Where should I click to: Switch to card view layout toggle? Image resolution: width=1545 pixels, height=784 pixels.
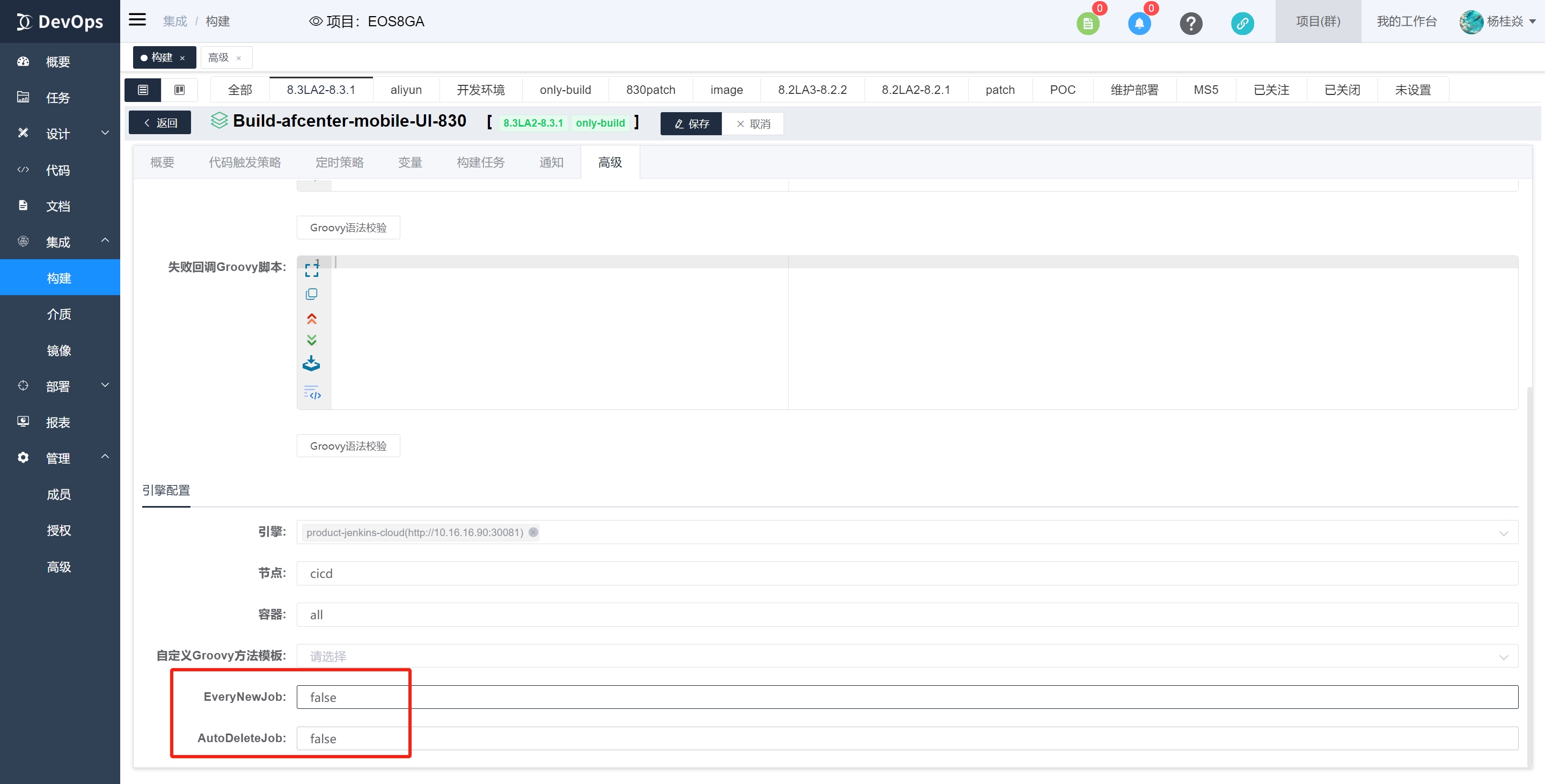[x=179, y=90]
